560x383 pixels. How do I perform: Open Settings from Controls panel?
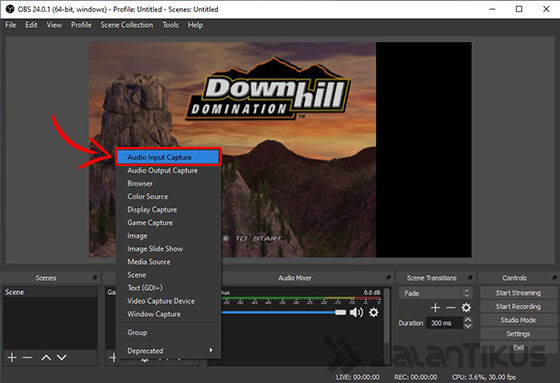pyautogui.click(x=518, y=334)
